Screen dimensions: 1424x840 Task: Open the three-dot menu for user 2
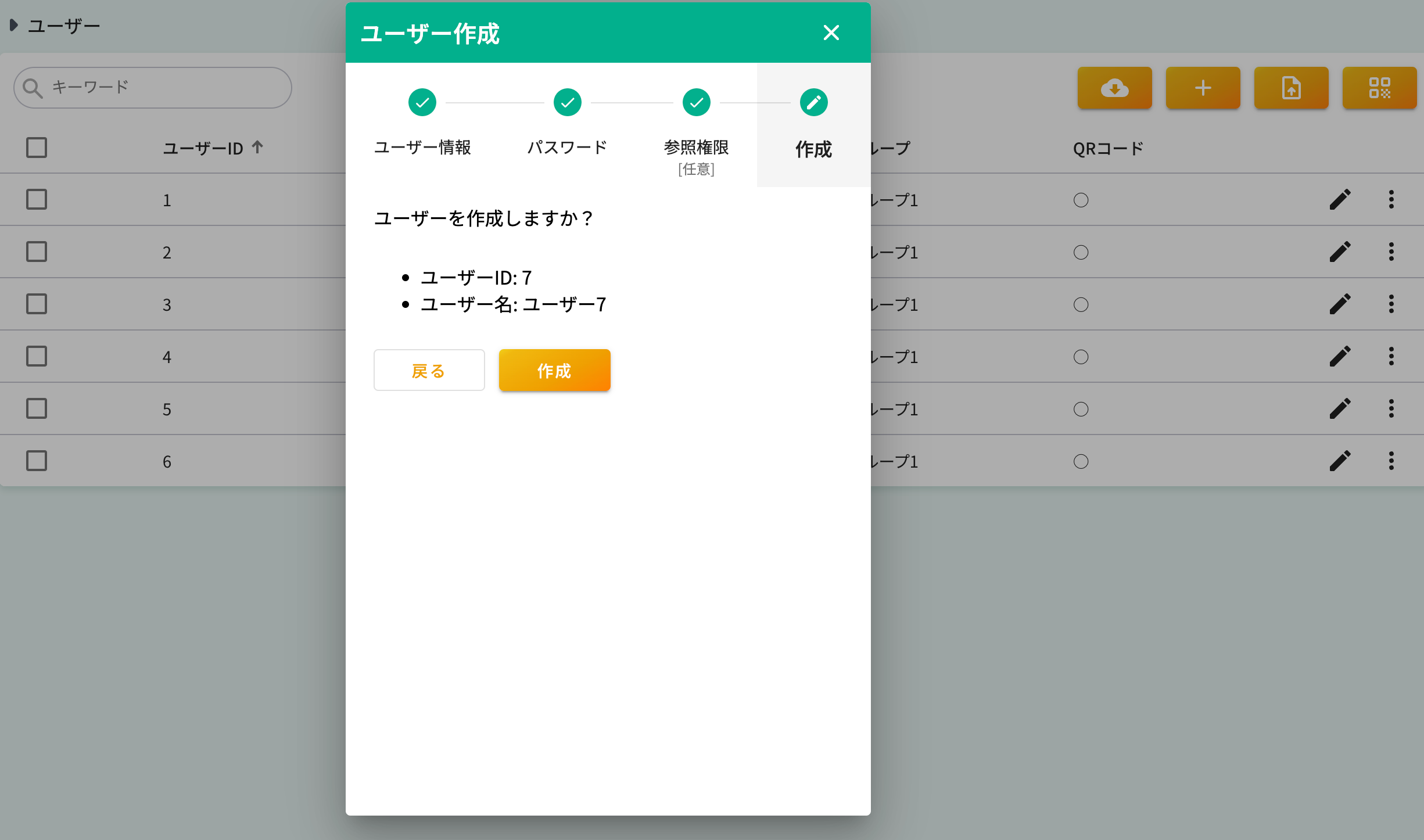point(1391,252)
